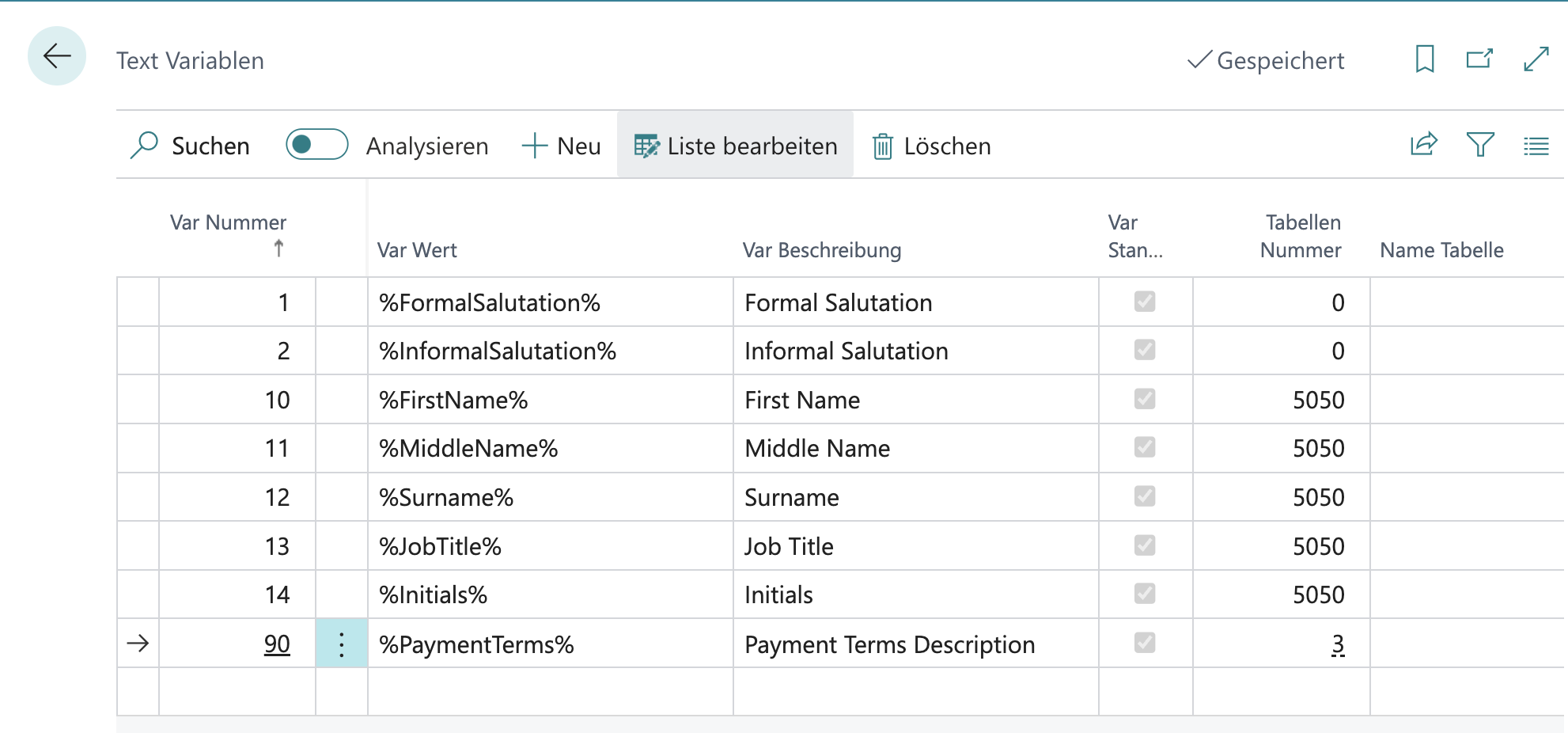Click Tabellen Nummer column header
The height and width of the screenshot is (733, 1568).
point(1301,236)
